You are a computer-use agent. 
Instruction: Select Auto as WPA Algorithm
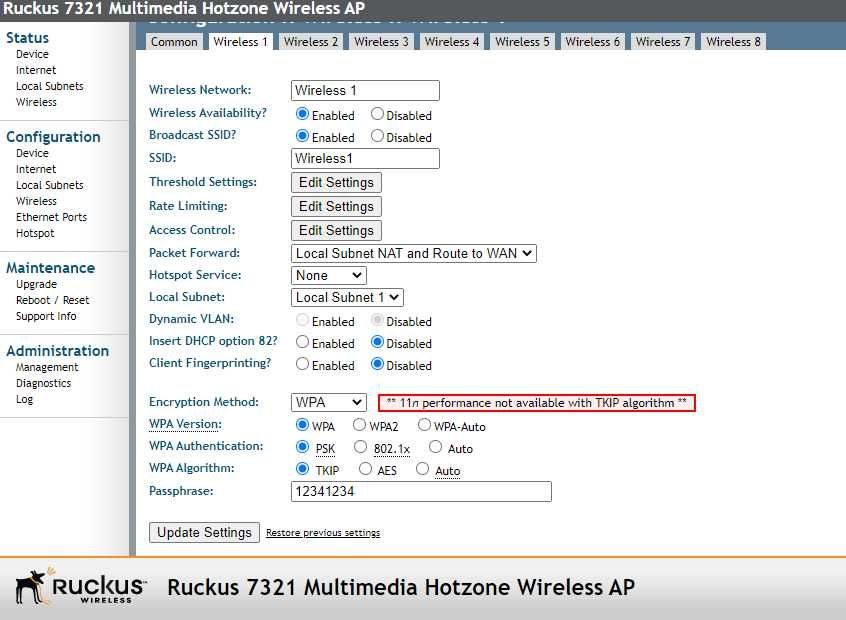pyautogui.click(x=422, y=469)
